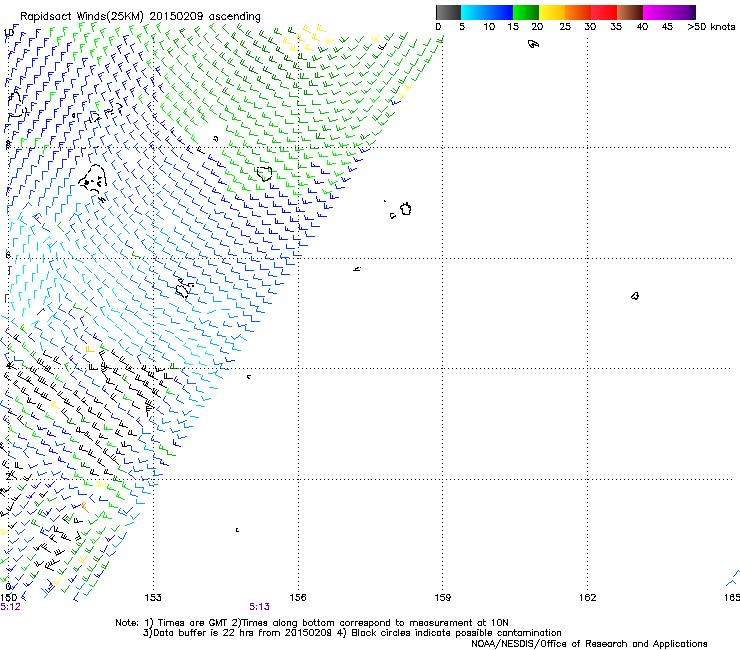Click the legend scale label '40'
This screenshot has width=740, height=650.
coord(642,27)
